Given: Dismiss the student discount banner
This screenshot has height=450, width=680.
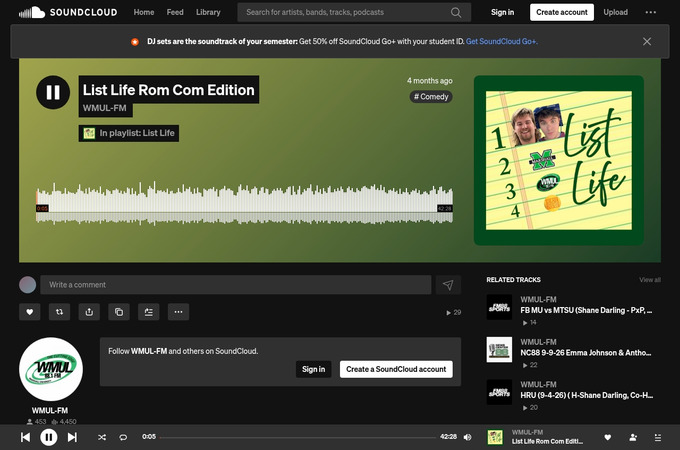Looking at the screenshot, I should click(x=647, y=42).
